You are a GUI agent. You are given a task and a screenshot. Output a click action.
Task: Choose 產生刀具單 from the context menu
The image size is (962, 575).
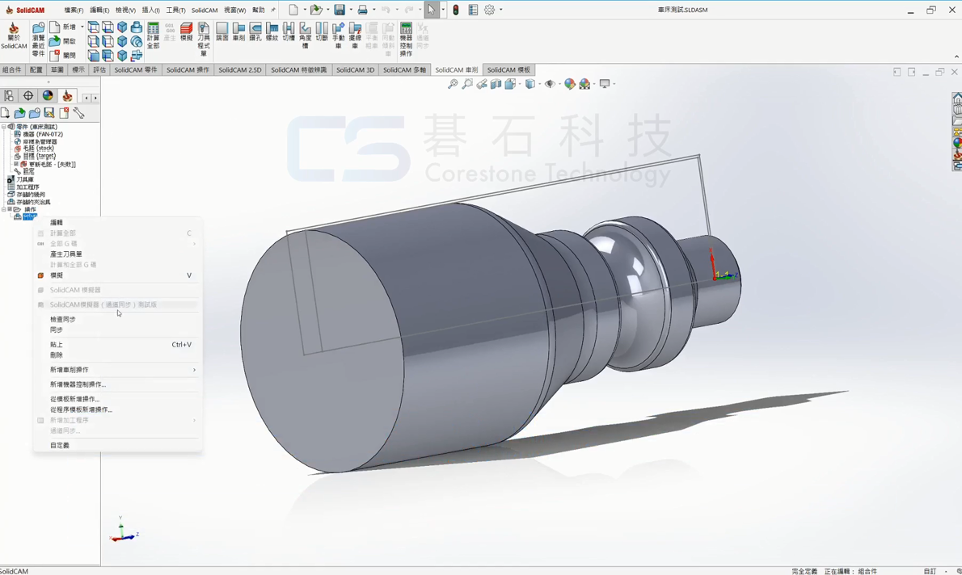coord(66,254)
